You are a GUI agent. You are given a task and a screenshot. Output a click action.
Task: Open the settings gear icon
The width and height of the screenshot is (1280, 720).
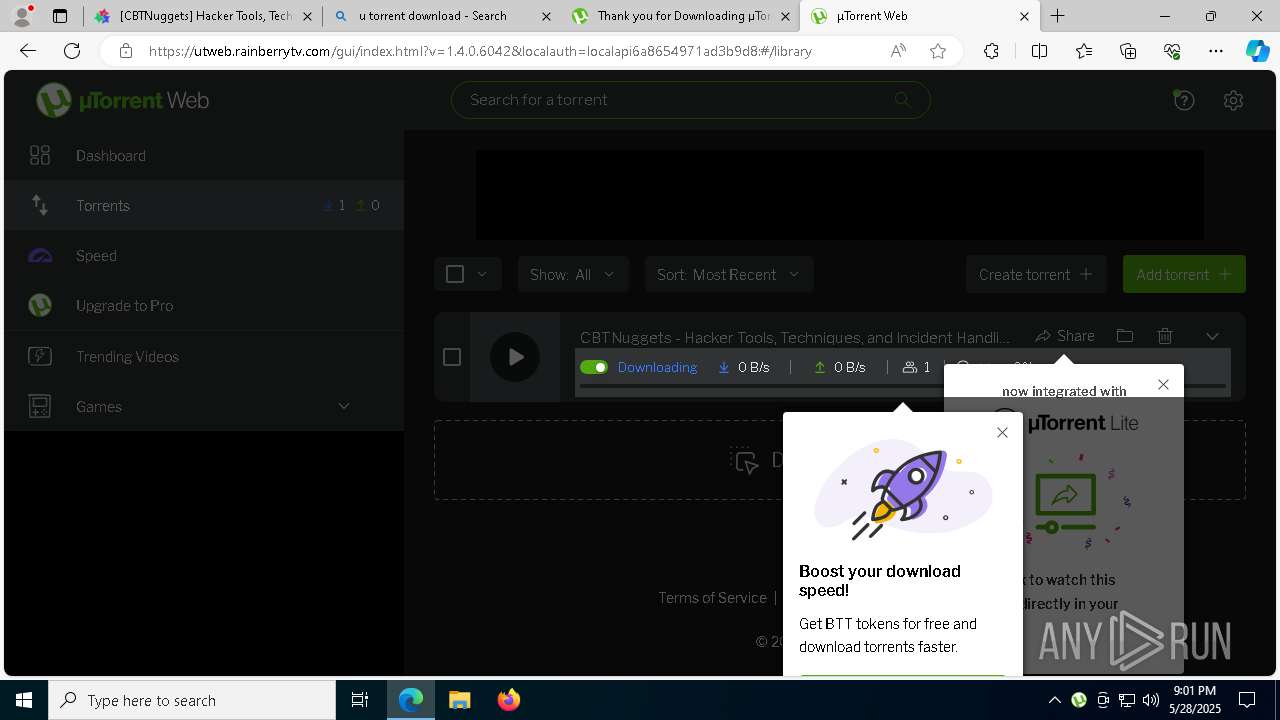click(1233, 100)
